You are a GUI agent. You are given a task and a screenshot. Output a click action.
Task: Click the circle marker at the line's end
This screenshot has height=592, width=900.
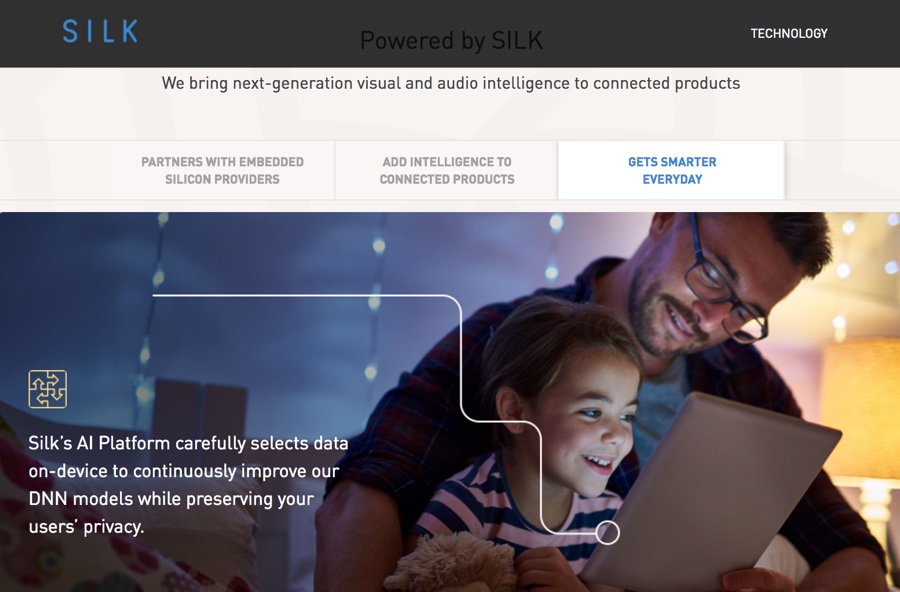[x=607, y=532]
